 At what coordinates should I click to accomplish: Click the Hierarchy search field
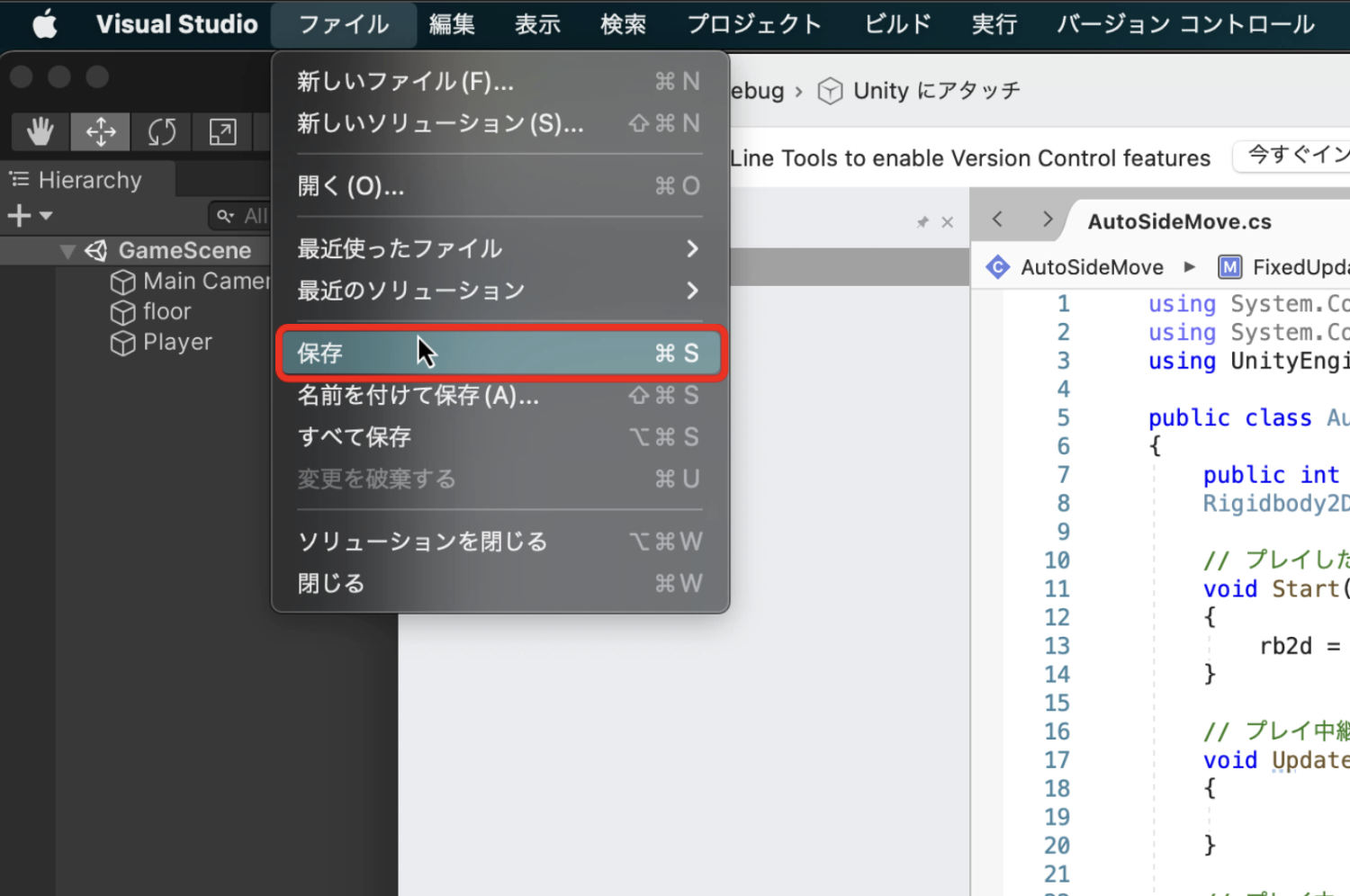(x=240, y=216)
